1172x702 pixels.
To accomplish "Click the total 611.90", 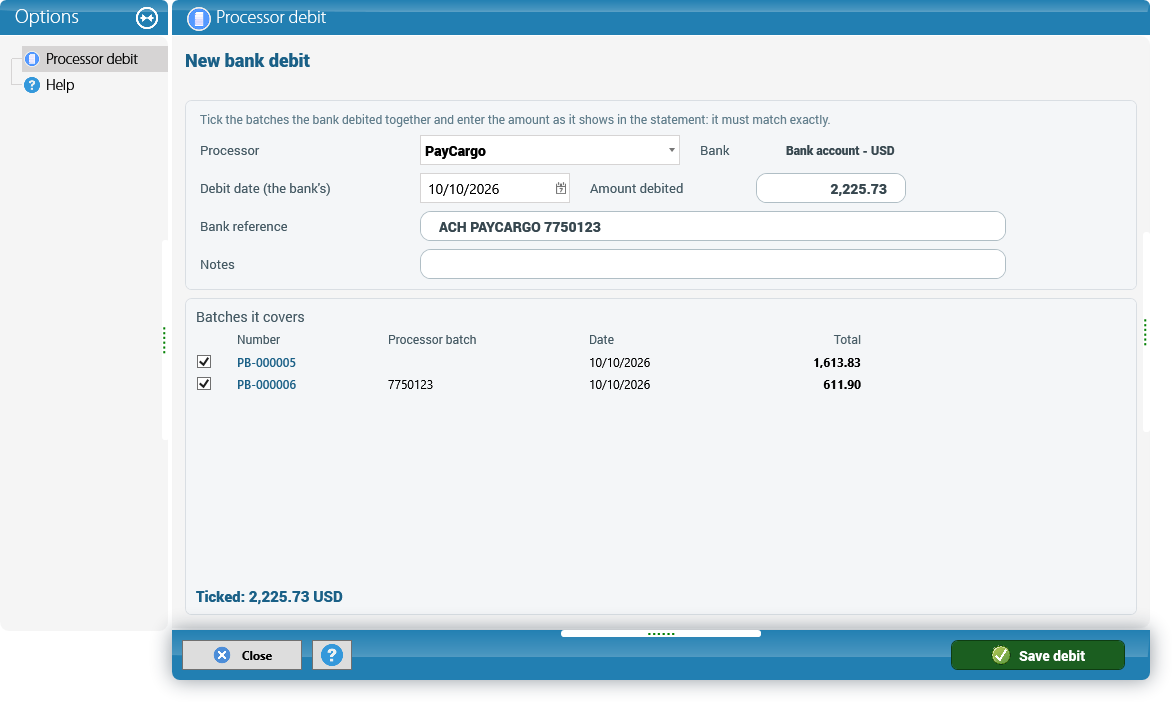I will (842, 385).
